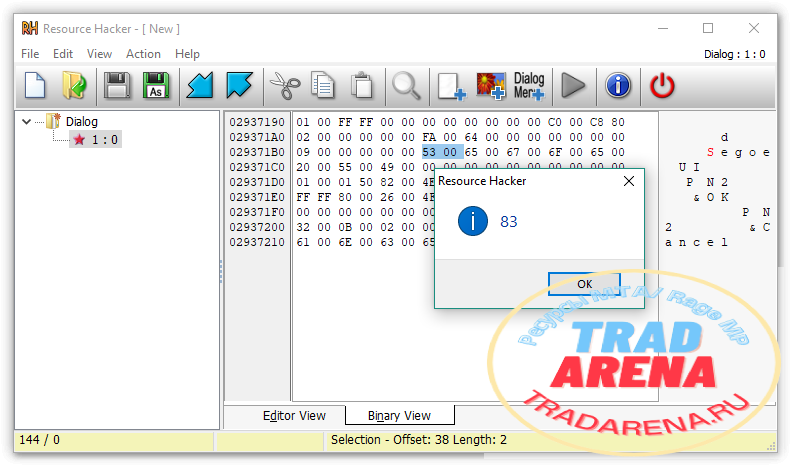Exit using red power icon
This screenshot has height=466, width=791.
click(662, 85)
